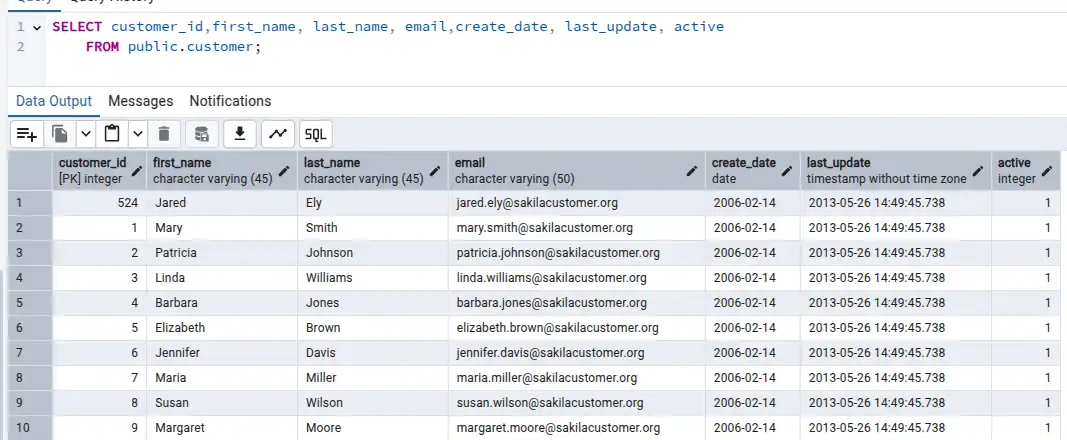Click the last name cell Ely
The width and height of the screenshot is (1067, 440).
[373, 203]
